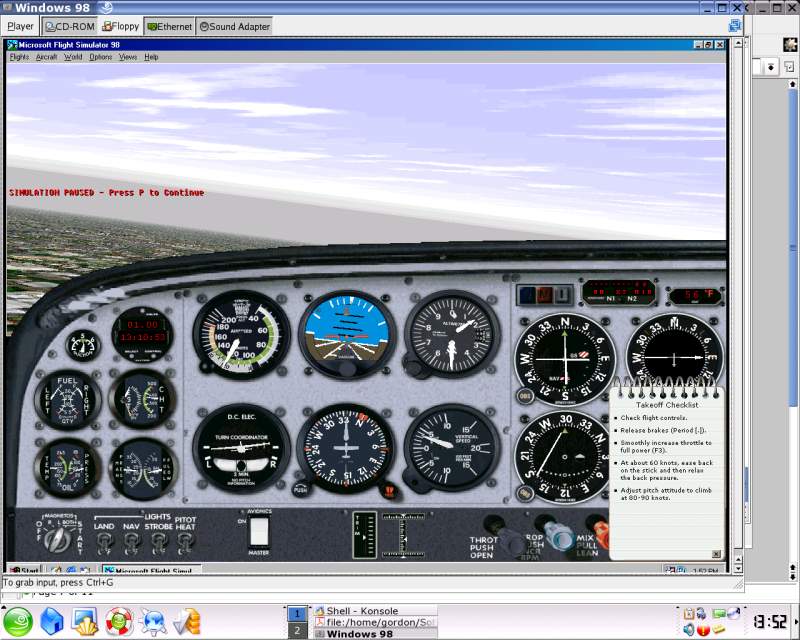
Task: Flip the LAND lights switch
Action: pos(103,543)
